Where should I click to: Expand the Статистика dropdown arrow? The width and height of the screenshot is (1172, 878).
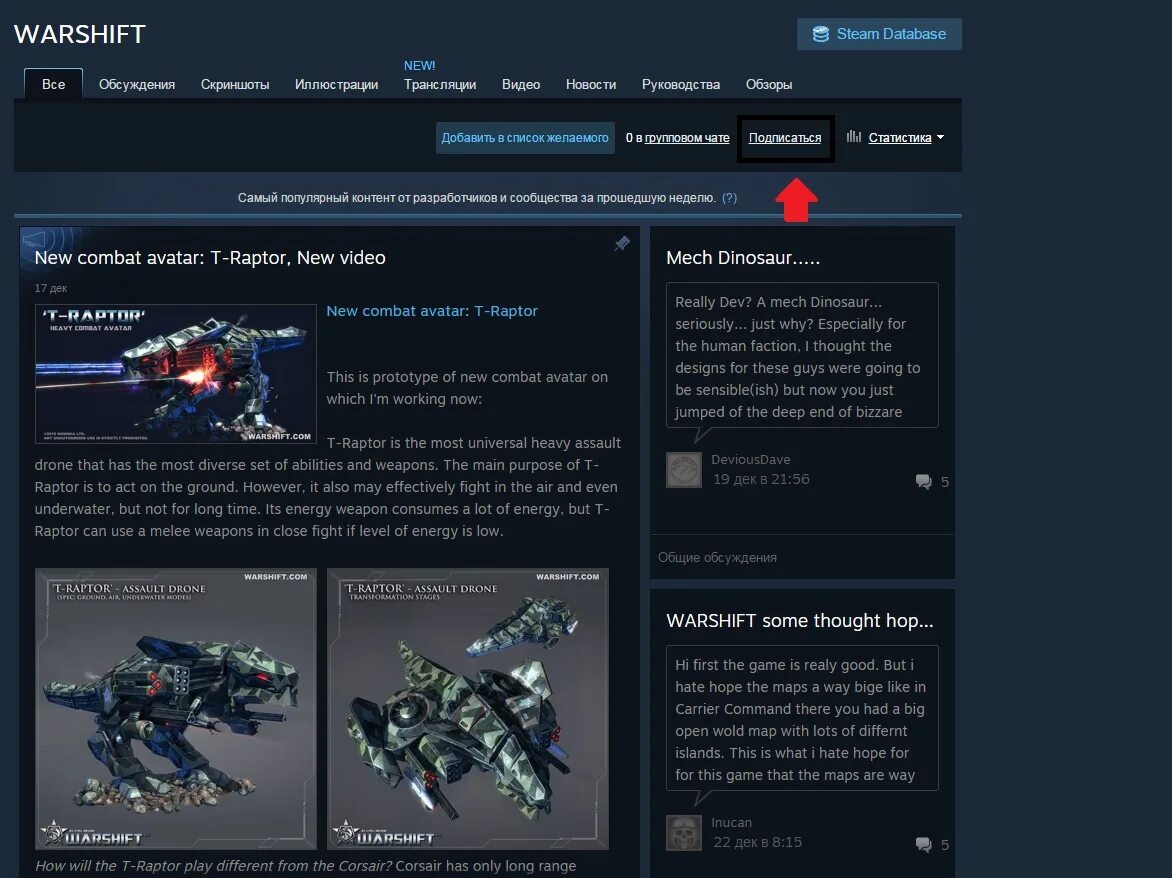(x=940, y=137)
